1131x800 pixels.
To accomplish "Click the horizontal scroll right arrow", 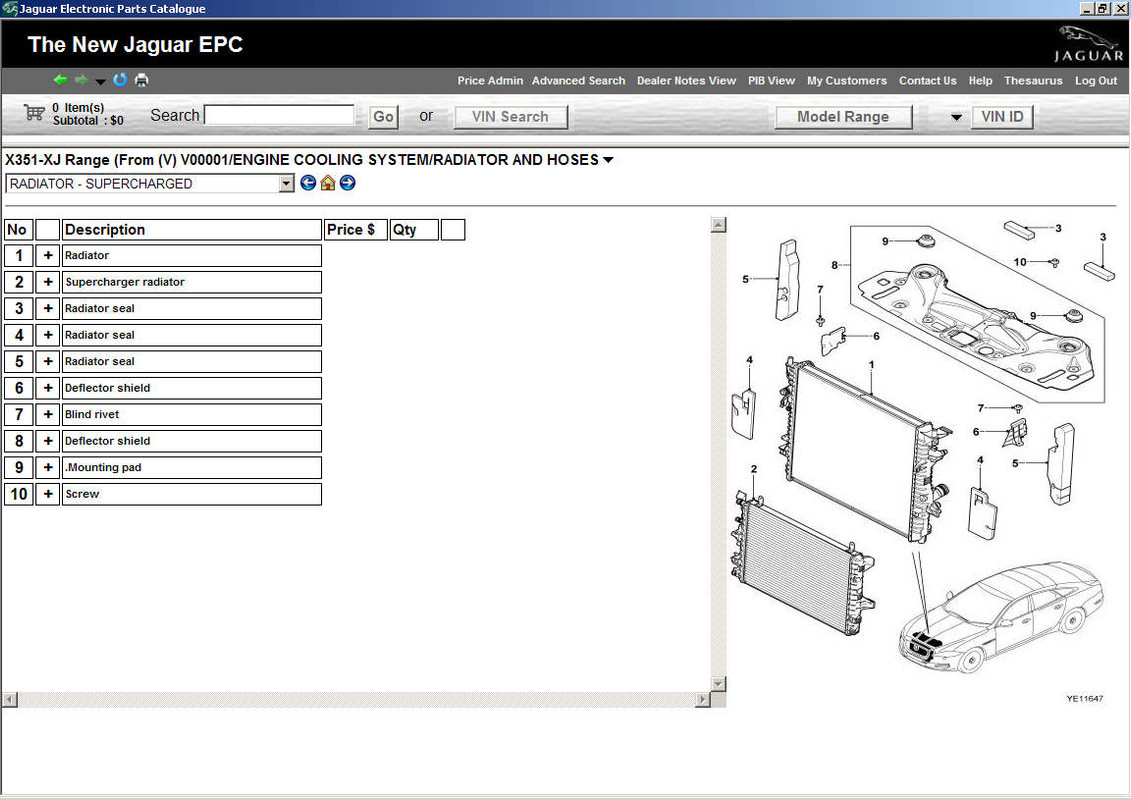I will click(x=703, y=700).
